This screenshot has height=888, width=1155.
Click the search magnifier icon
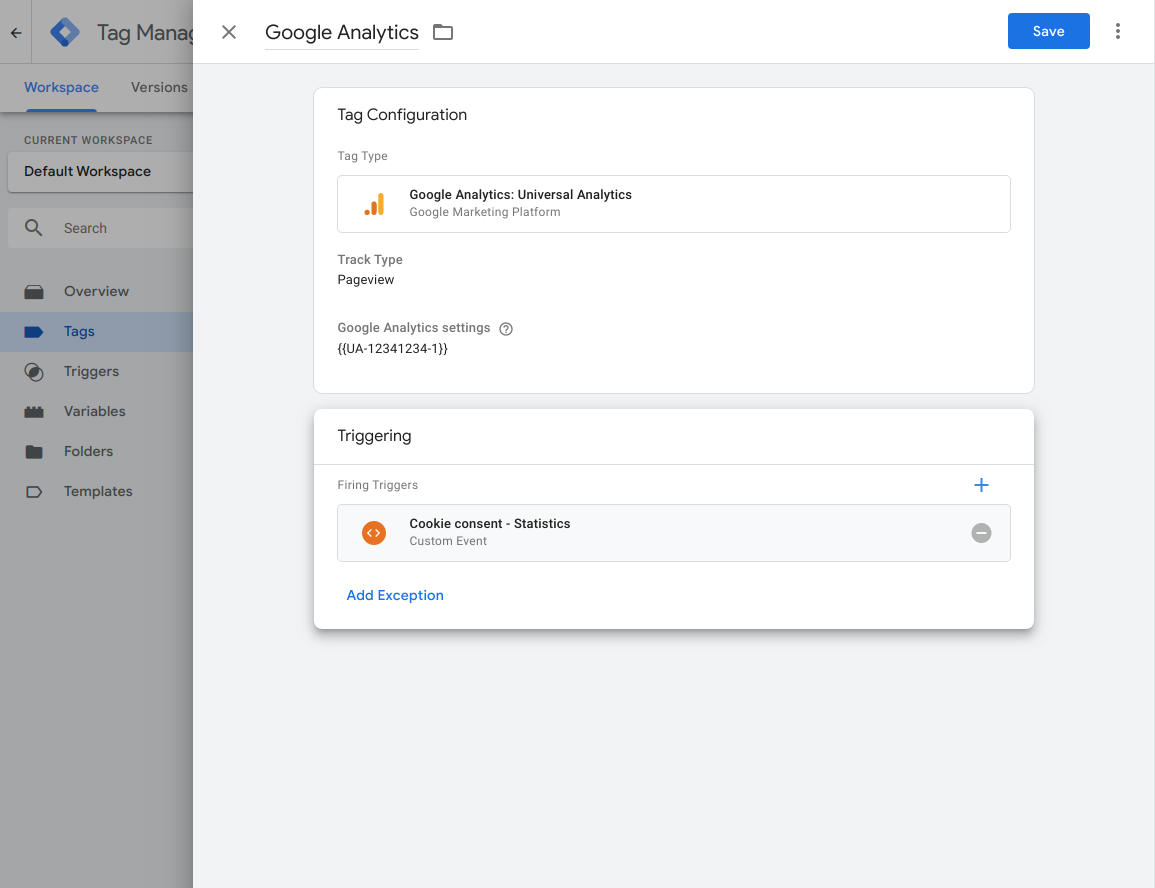tap(33, 228)
